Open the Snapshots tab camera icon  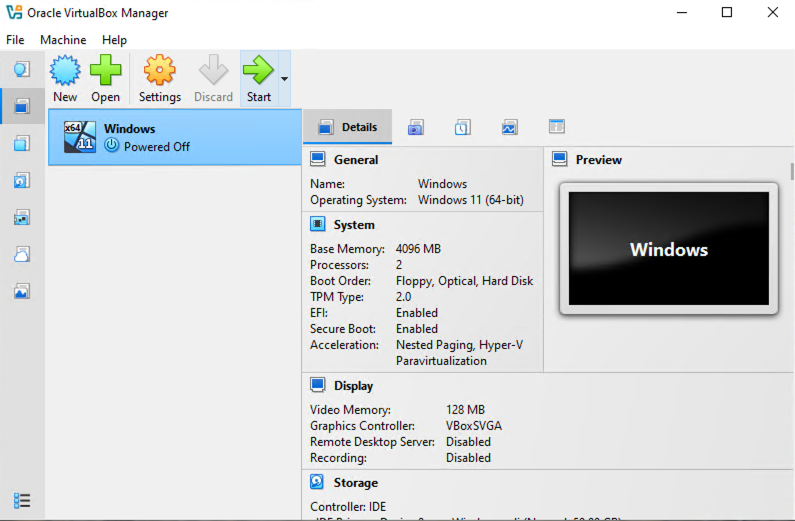pos(415,127)
